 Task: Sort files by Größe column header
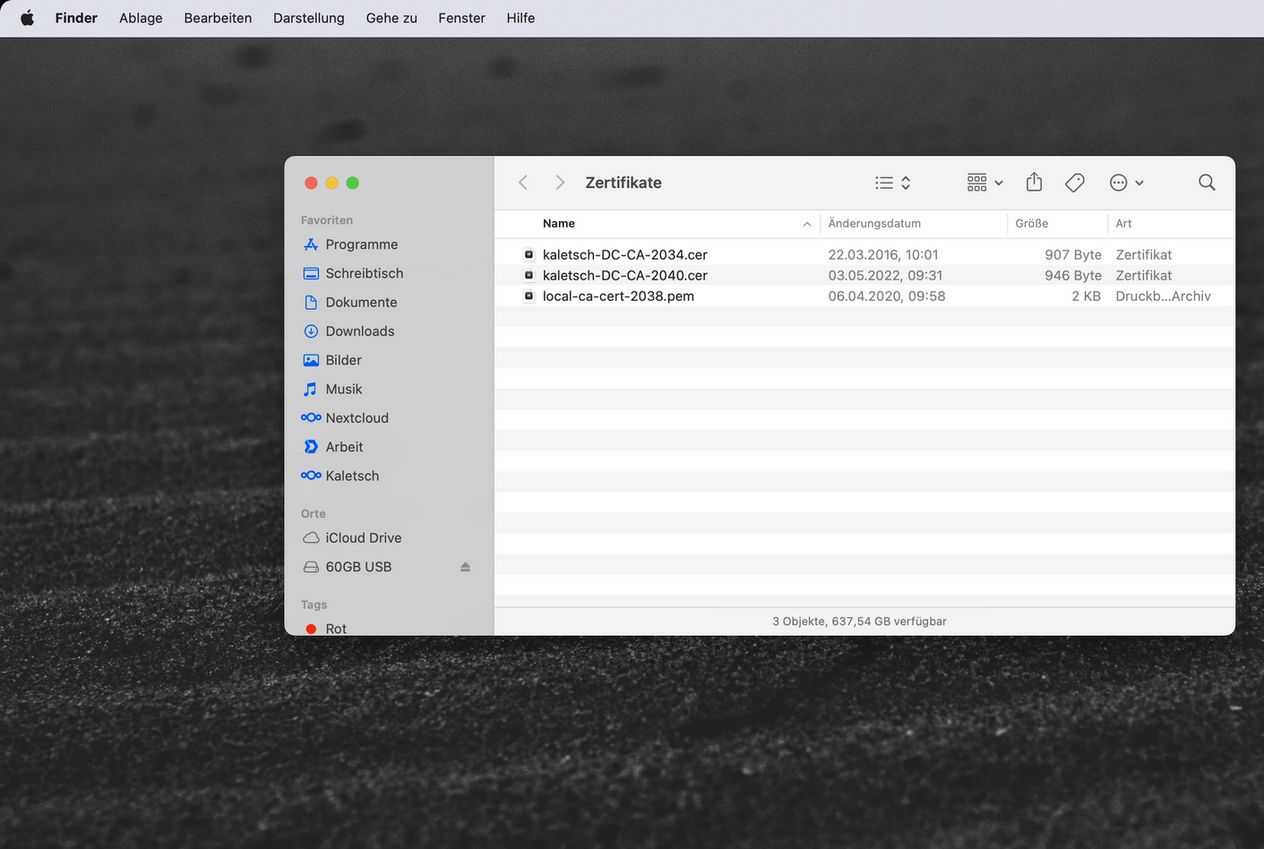(x=1031, y=224)
